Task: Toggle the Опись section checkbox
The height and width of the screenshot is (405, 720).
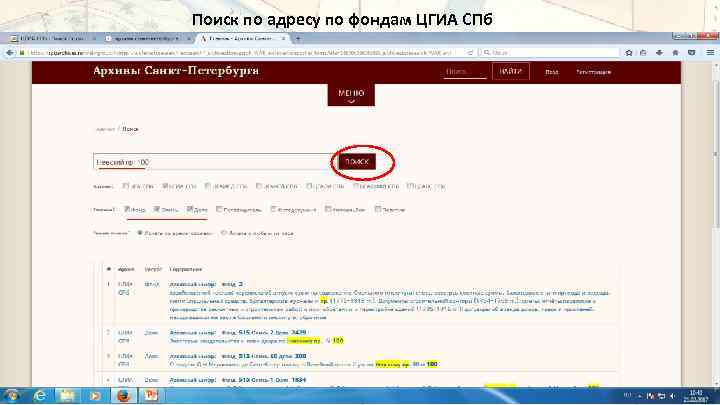Action: pyautogui.click(x=157, y=209)
